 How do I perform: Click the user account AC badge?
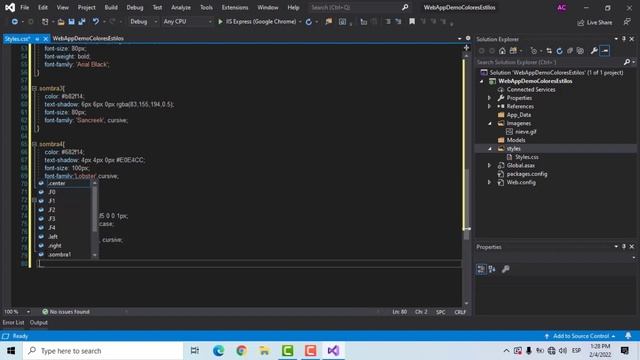pos(561,7)
